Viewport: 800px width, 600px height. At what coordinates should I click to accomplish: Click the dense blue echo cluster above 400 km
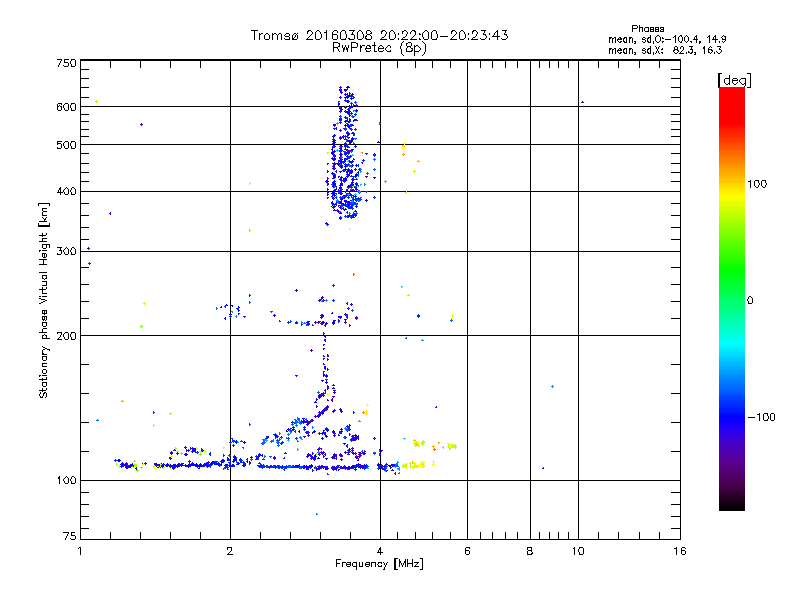(344, 153)
